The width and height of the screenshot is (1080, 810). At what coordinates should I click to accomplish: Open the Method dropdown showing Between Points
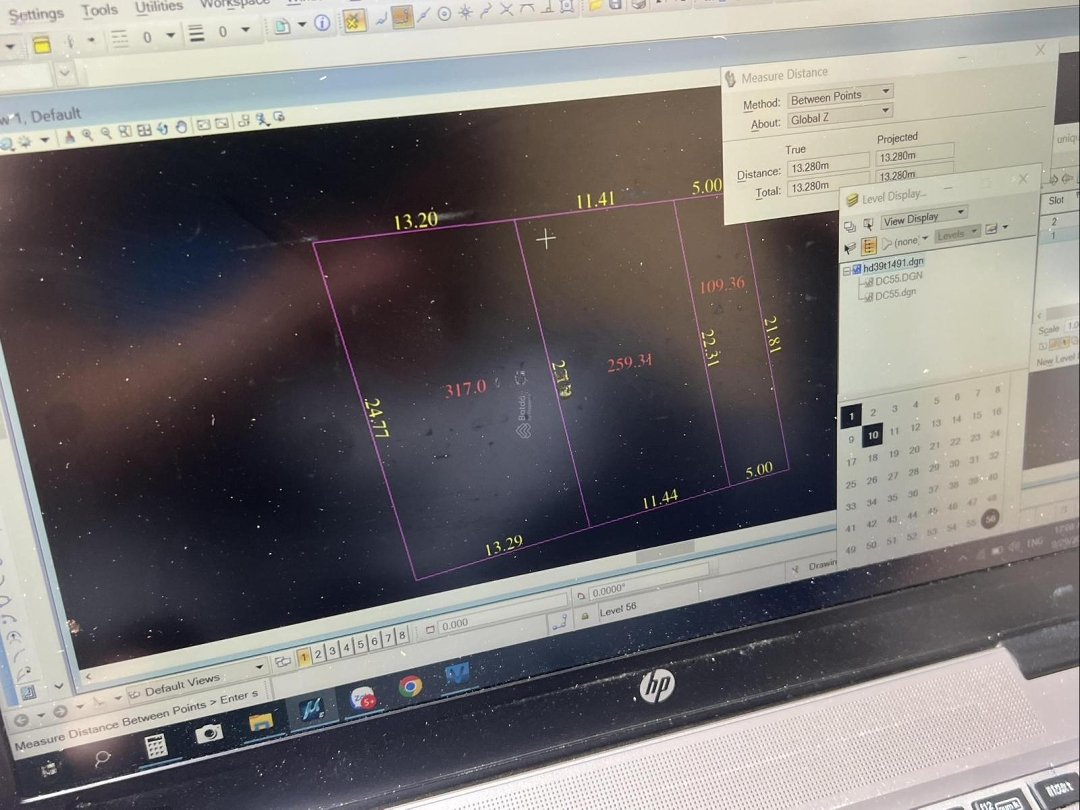point(839,97)
